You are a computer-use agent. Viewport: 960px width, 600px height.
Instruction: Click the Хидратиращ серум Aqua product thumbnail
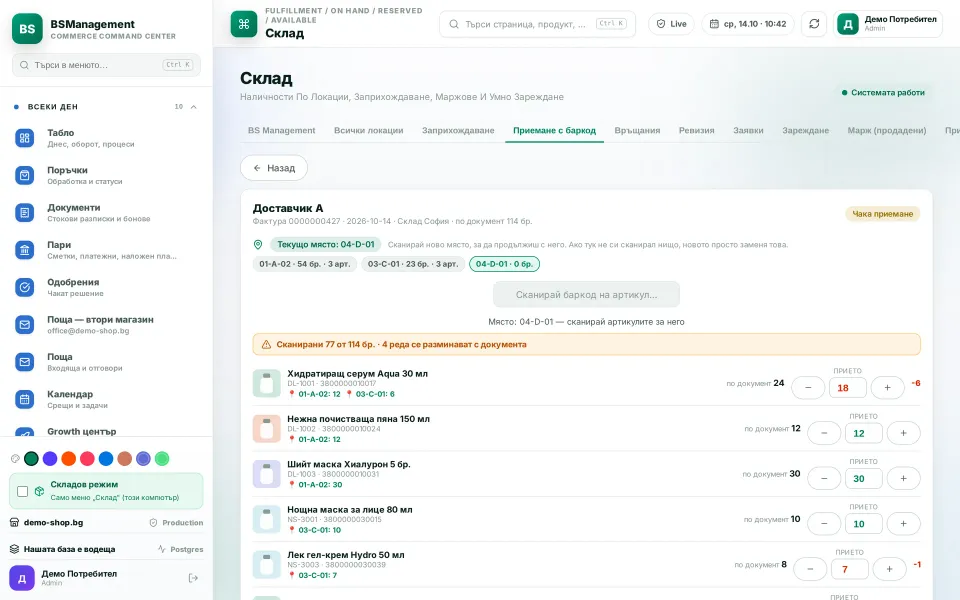[x=266, y=383]
